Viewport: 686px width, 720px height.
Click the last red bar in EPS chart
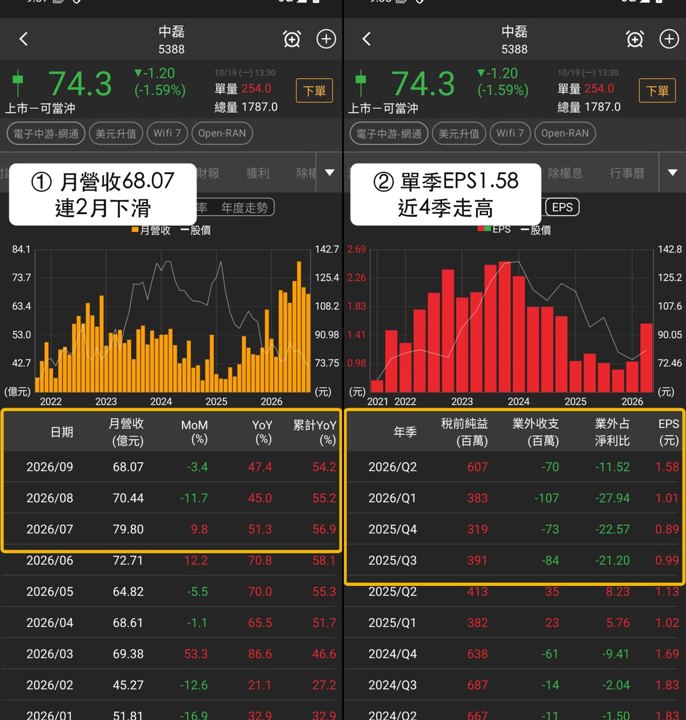646,358
